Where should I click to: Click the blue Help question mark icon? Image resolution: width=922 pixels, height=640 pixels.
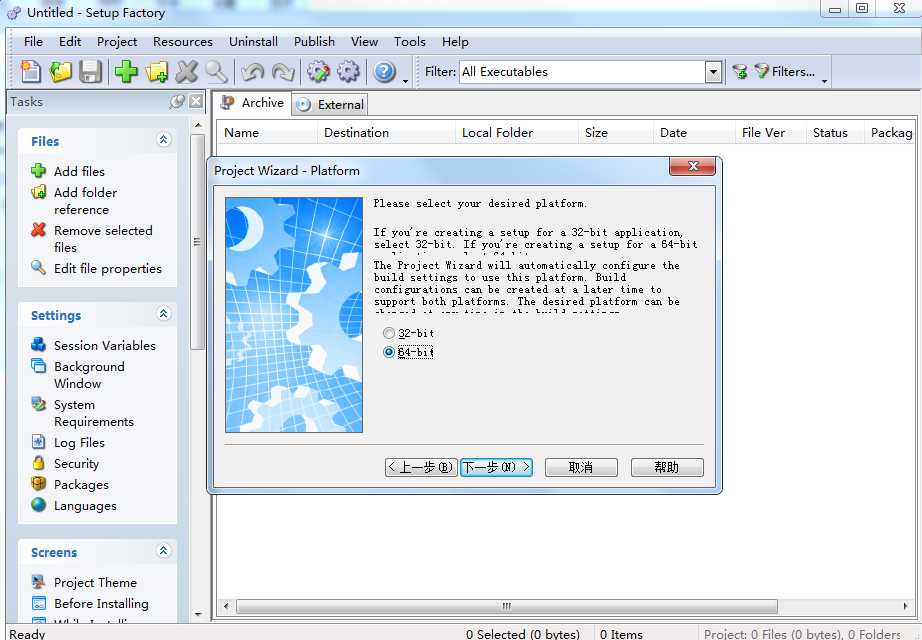(x=385, y=72)
